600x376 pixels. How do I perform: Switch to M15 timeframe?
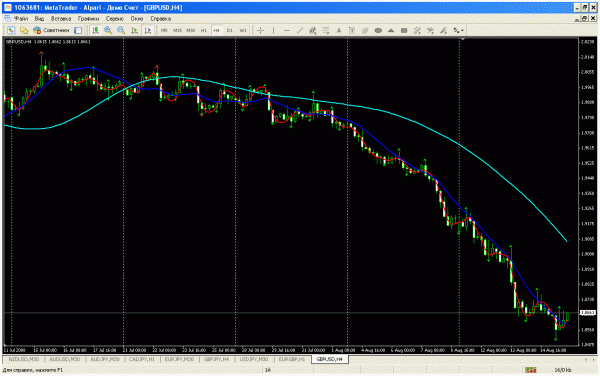click(177, 30)
